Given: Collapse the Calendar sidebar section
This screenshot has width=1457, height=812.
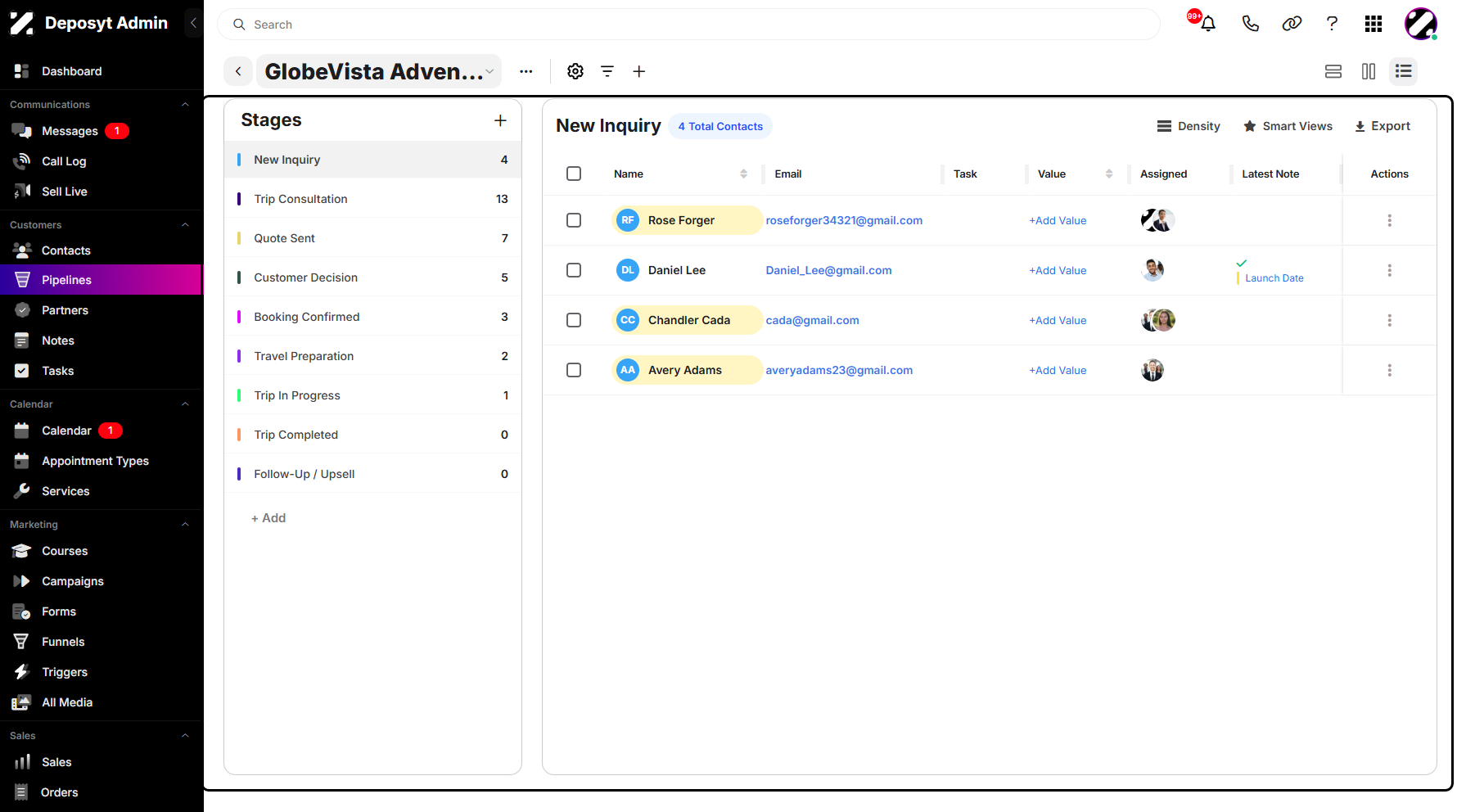Looking at the screenshot, I should 185,404.
